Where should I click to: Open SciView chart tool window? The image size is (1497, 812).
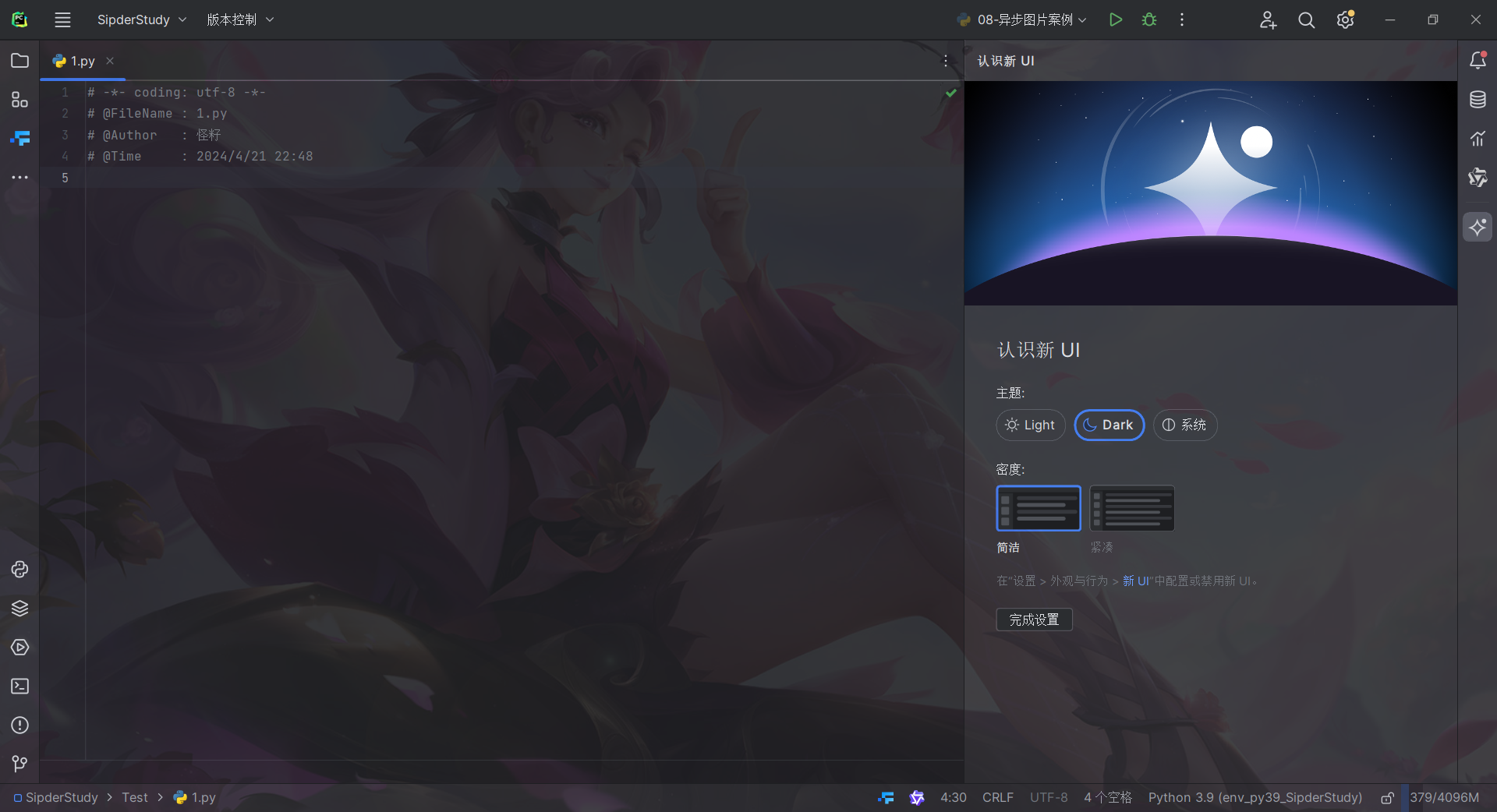click(1478, 139)
